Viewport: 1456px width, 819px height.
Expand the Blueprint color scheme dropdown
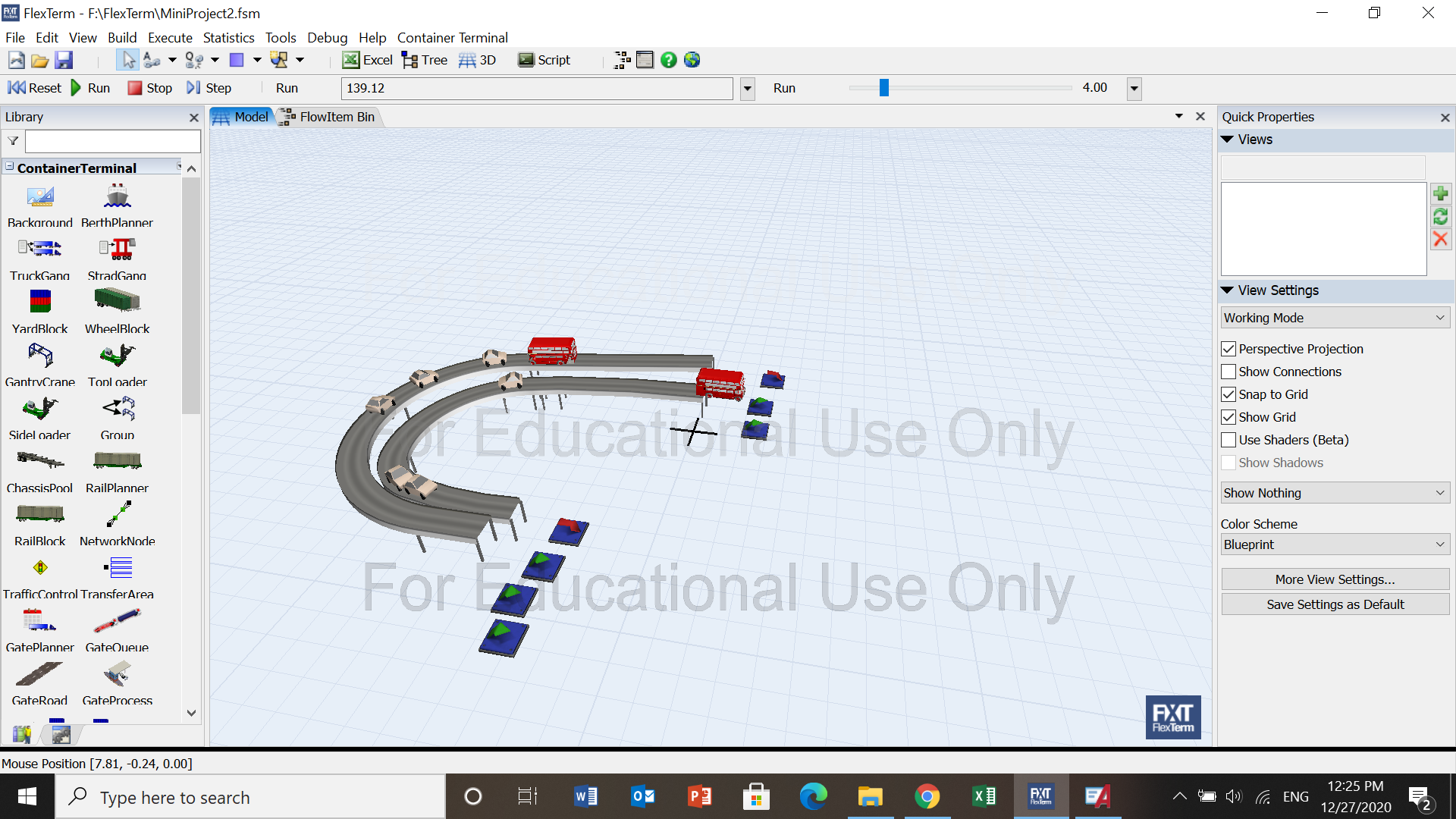[x=1335, y=544]
